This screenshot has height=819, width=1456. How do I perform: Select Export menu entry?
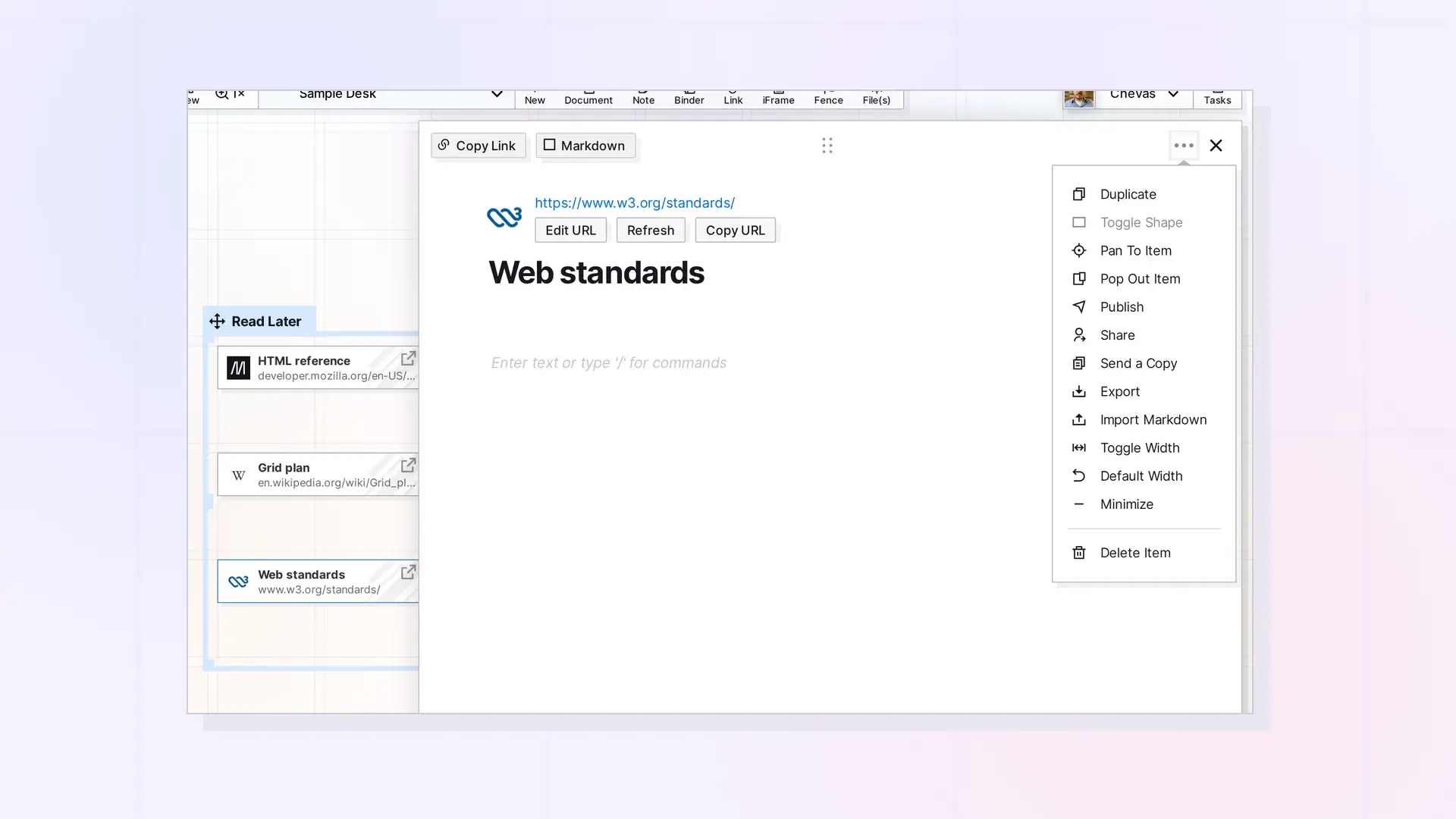pos(1144,391)
